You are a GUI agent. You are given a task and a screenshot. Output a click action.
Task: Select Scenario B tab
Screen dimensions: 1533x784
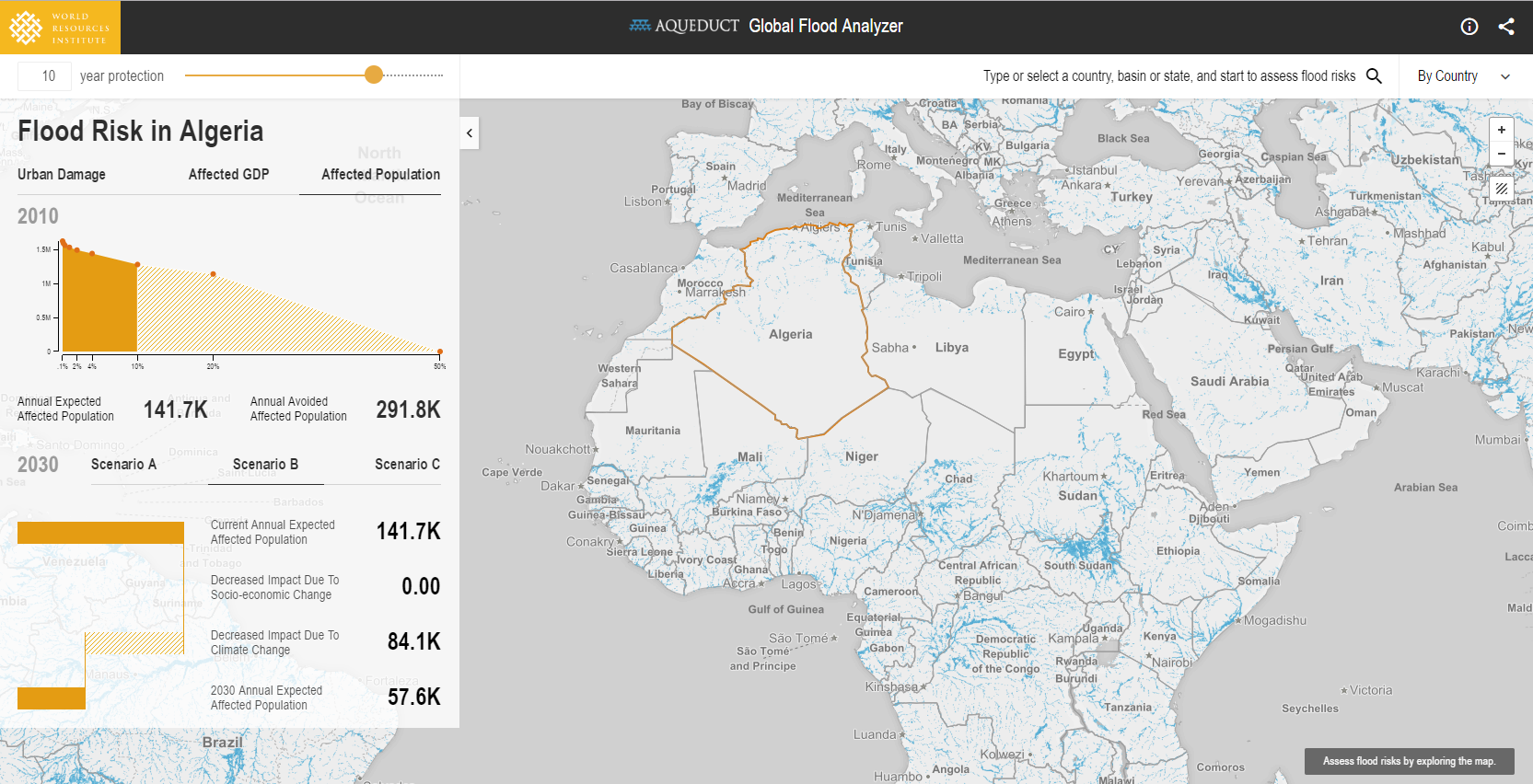[265, 464]
